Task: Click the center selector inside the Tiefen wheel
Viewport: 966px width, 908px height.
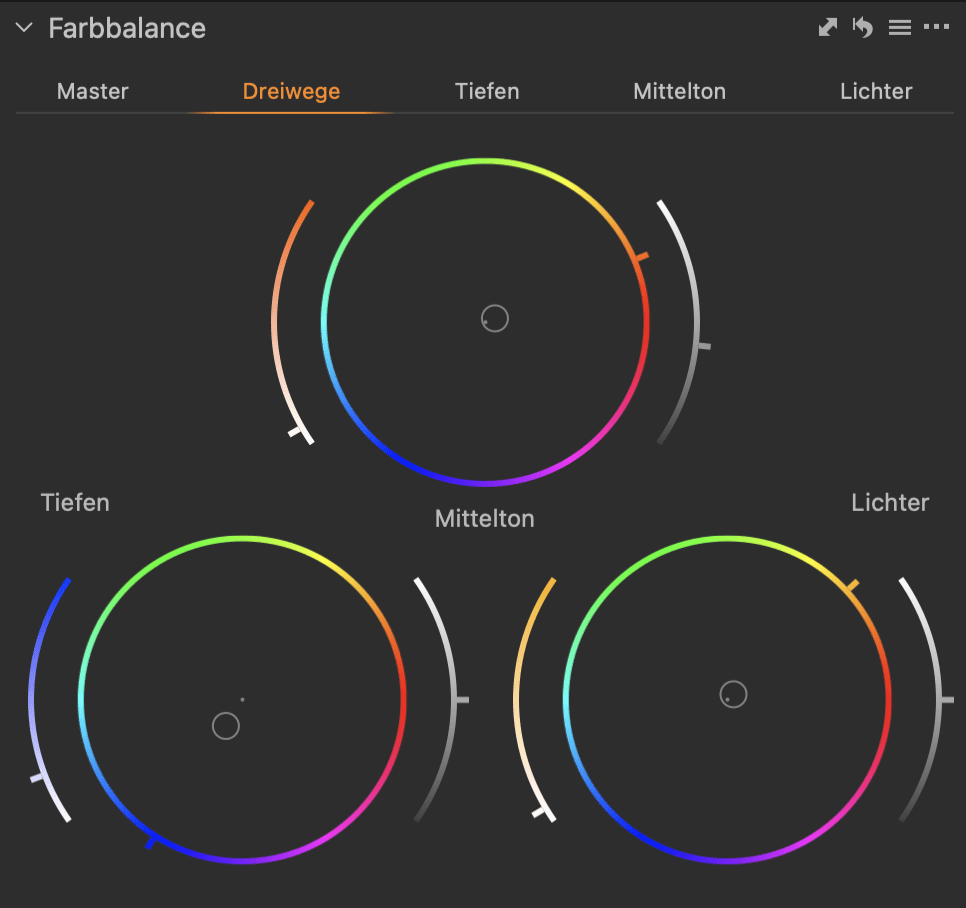Action: click(x=226, y=725)
